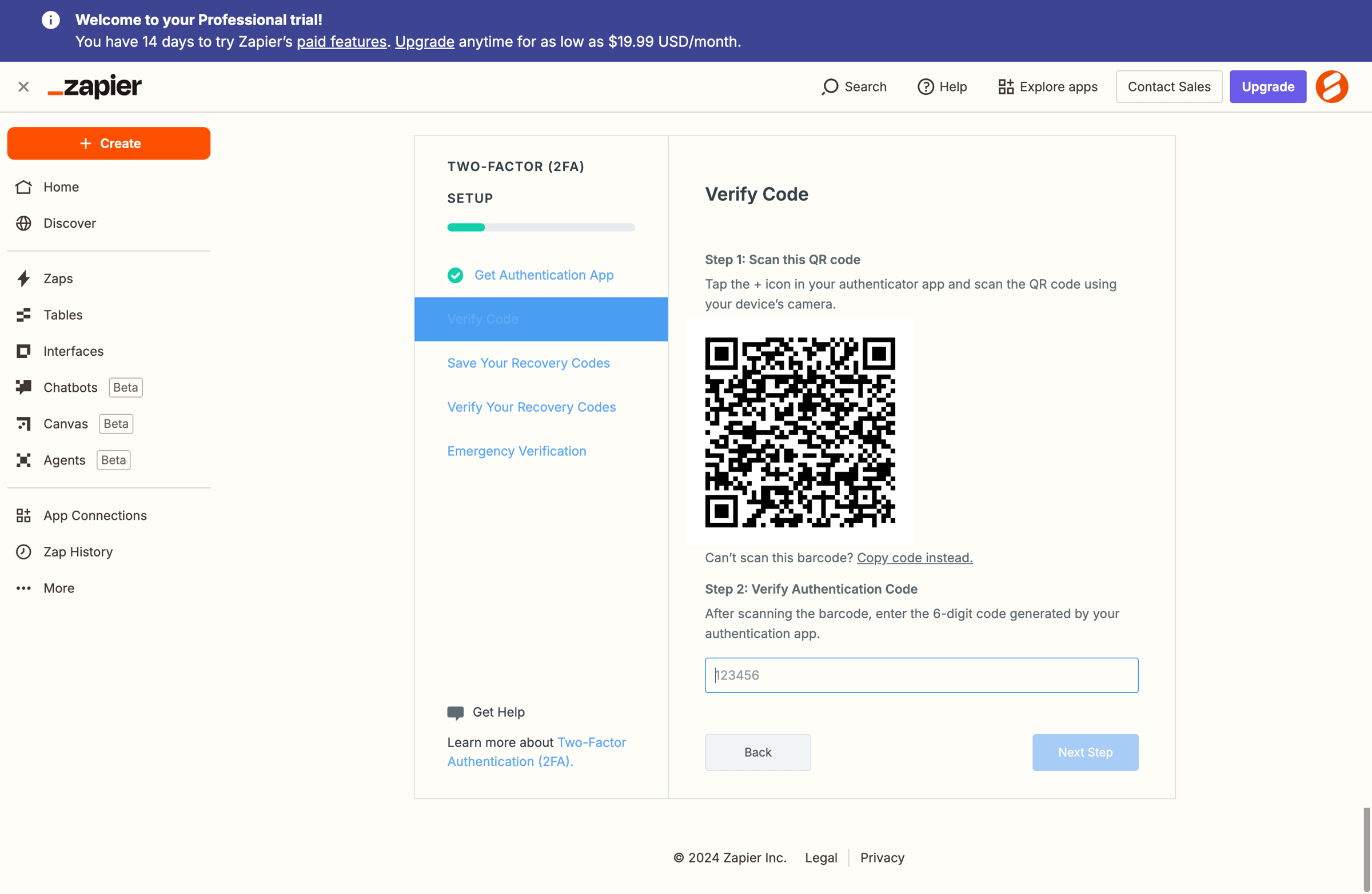The width and height of the screenshot is (1372, 894).
Task: Go to Verify Your Recovery Codes step
Action: [x=532, y=407]
